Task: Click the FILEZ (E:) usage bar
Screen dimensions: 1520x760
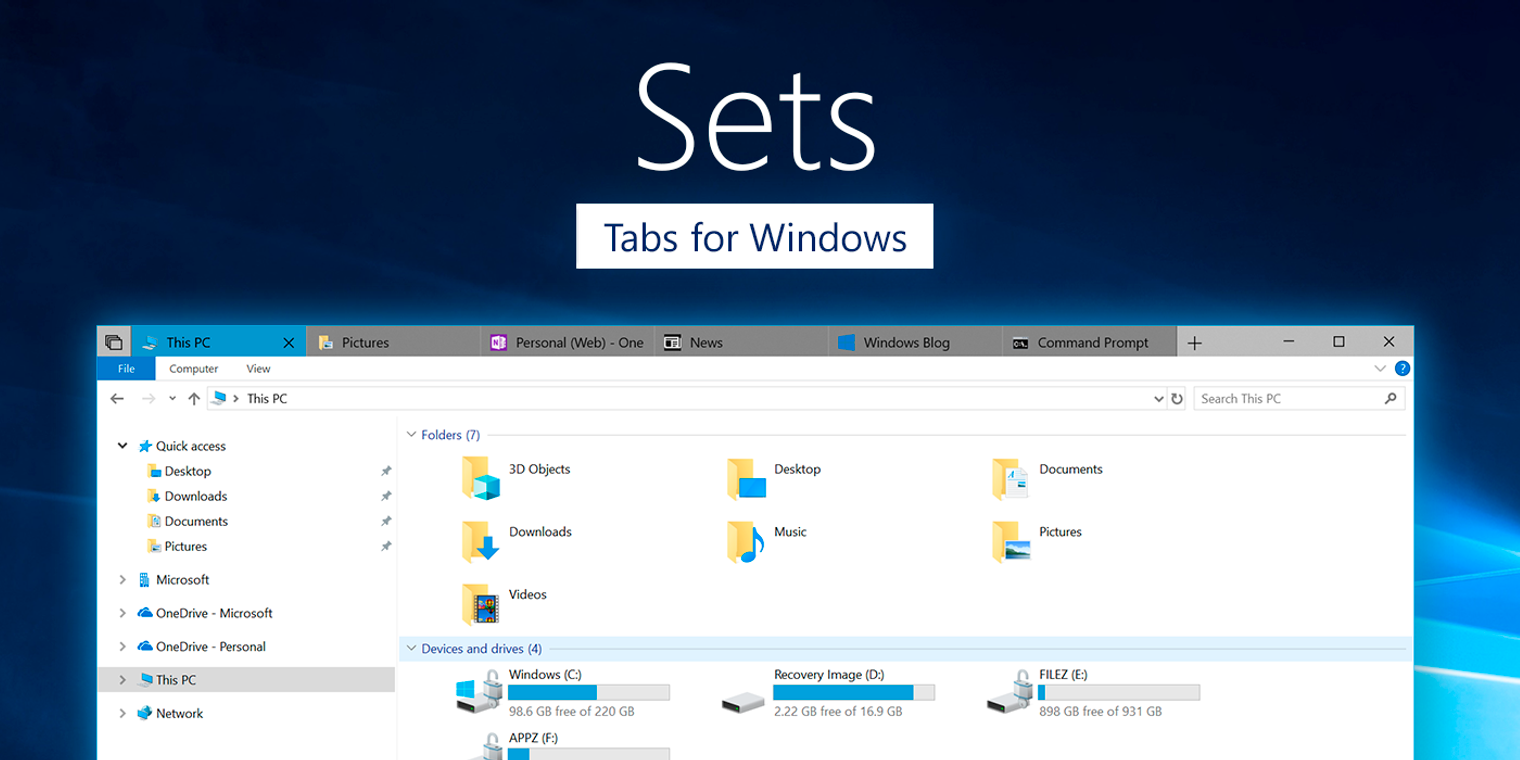Action: tap(1119, 692)
